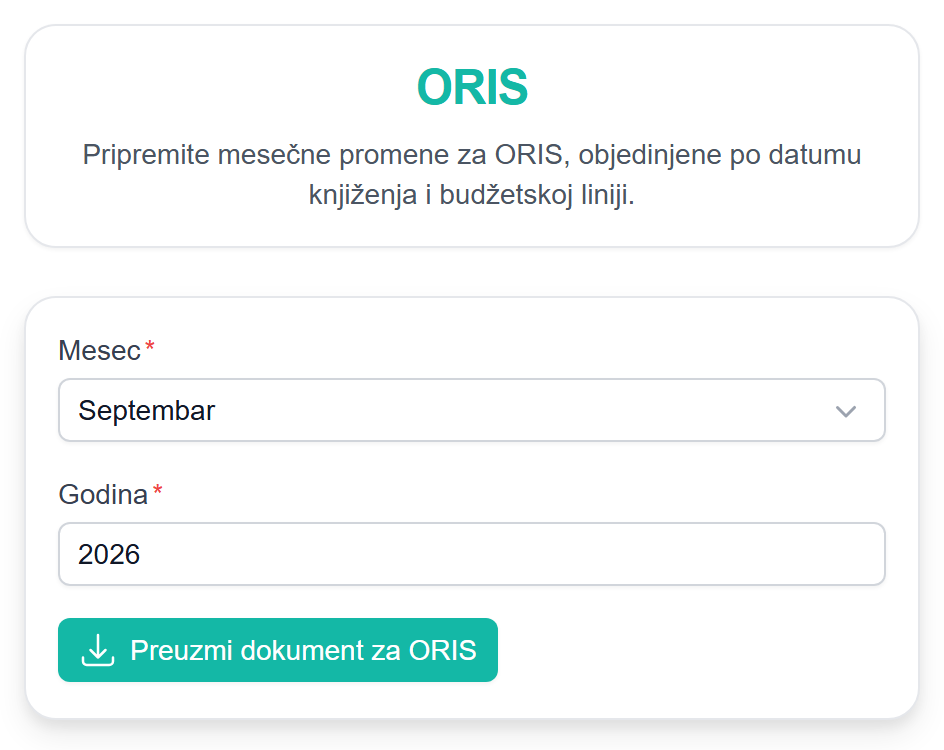Click the chevron arrow in the Mesec field
Screen dimensions: 944x750
pyautogui.click(x=845, y=411)
